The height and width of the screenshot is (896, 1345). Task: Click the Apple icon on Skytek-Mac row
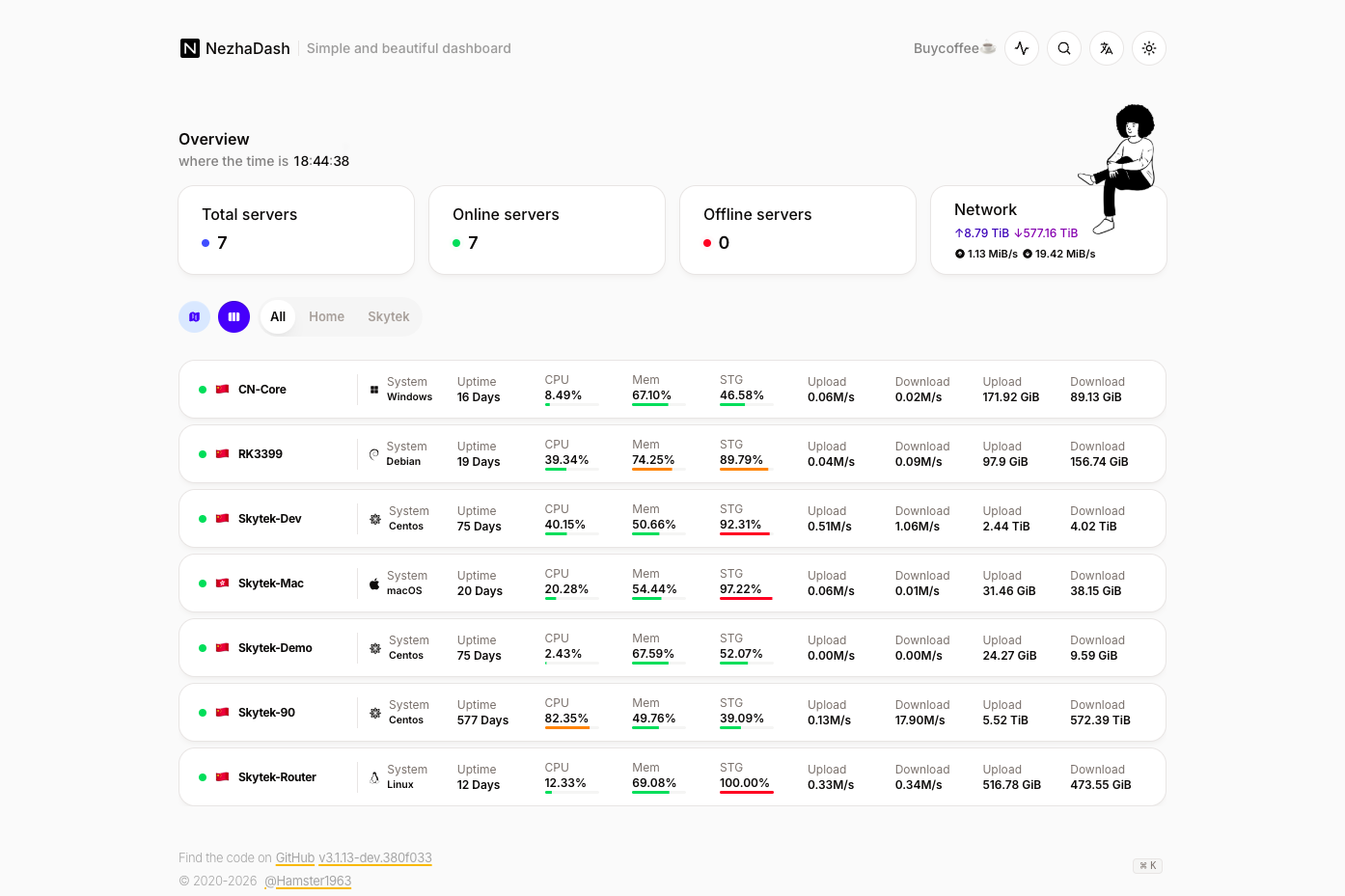coord(374,584)
